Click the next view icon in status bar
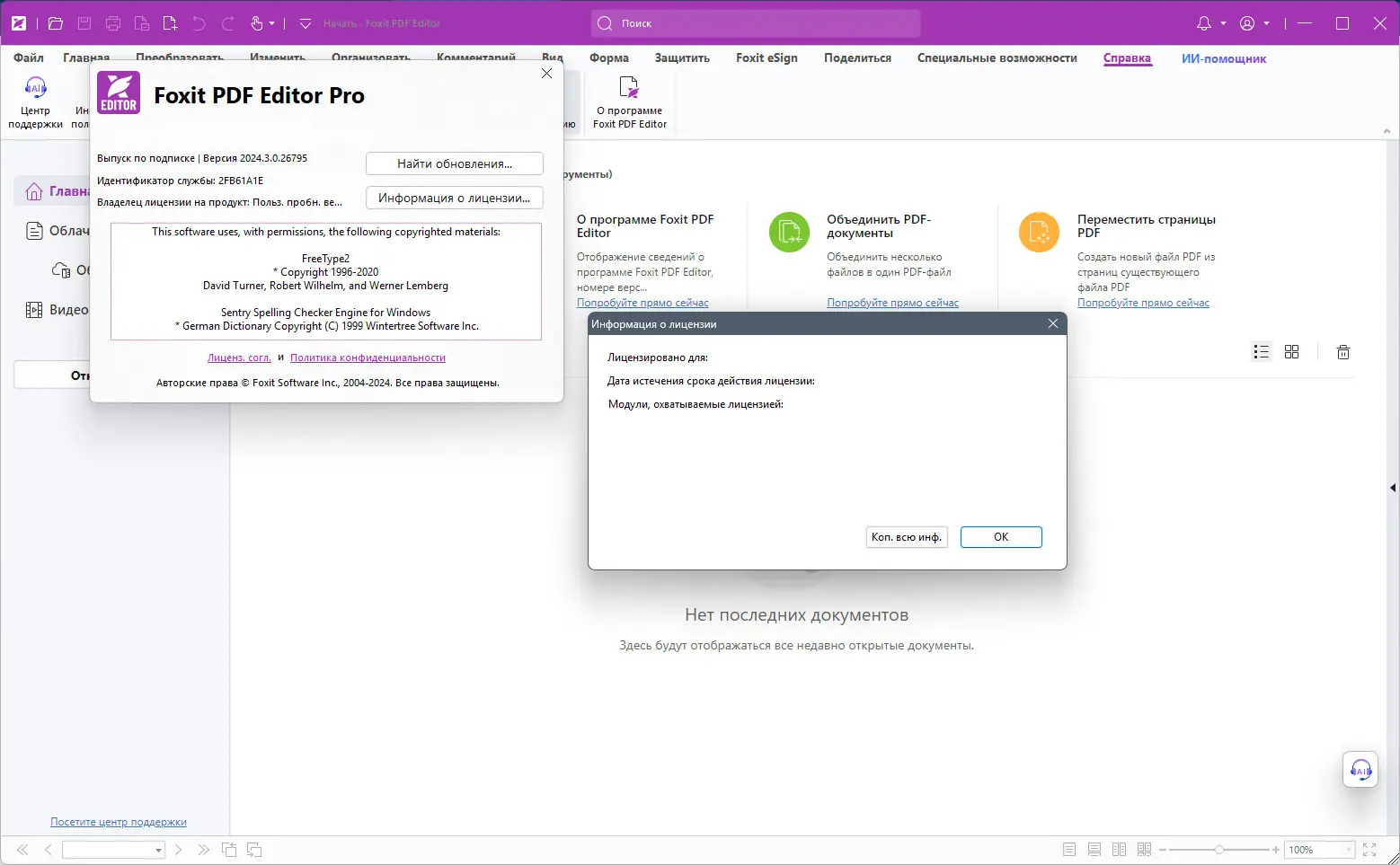Screen dimensions: 1400x865 pos(254,850)
